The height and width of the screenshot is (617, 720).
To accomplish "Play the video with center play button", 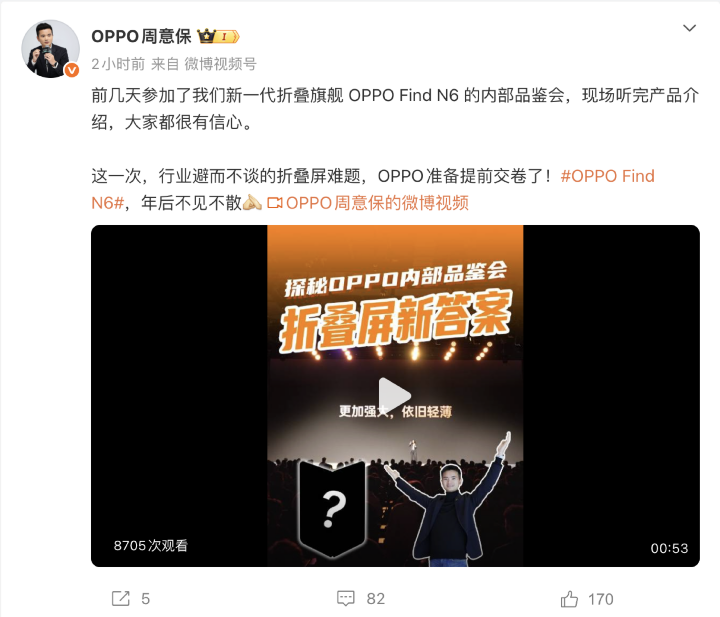I will 394,395.
